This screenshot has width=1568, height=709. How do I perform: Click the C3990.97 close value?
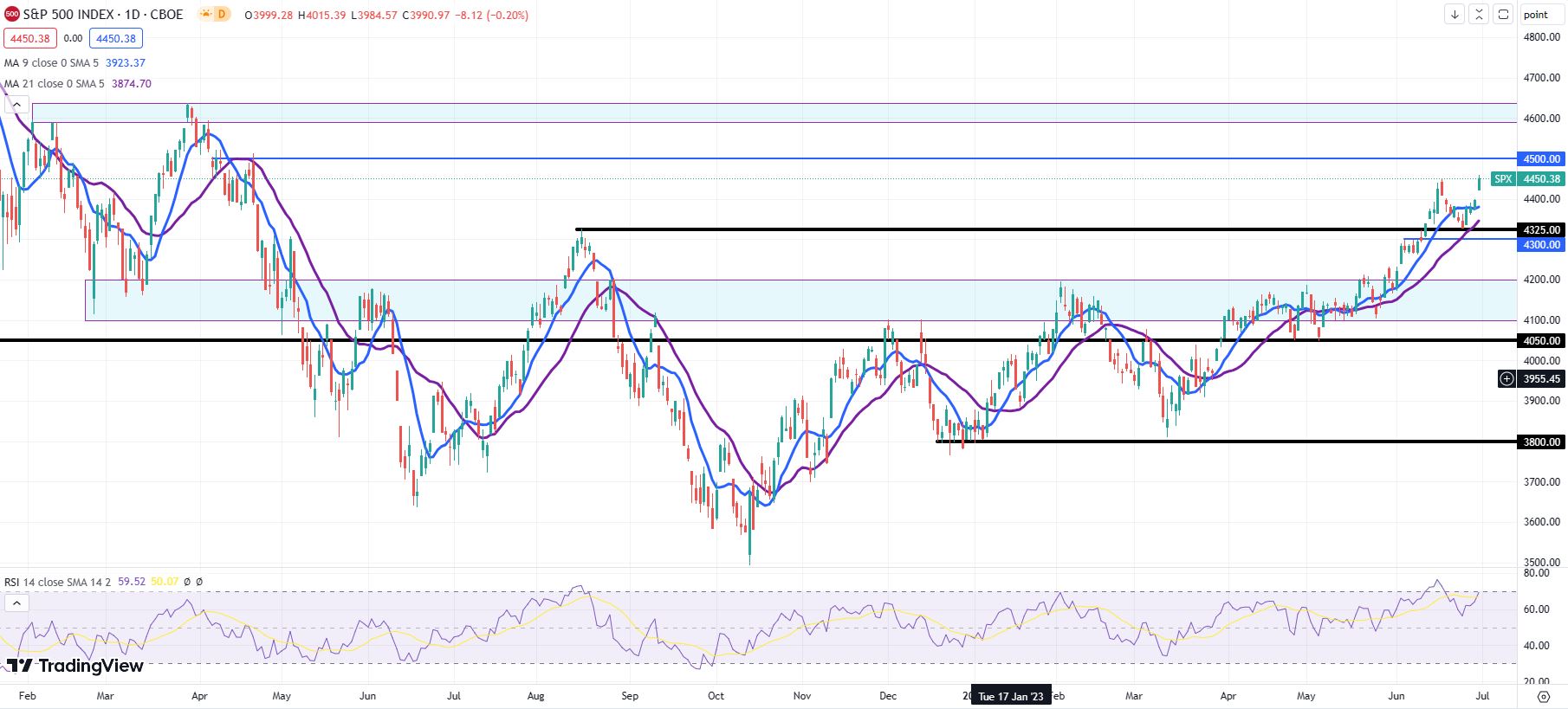coord(426,16)
